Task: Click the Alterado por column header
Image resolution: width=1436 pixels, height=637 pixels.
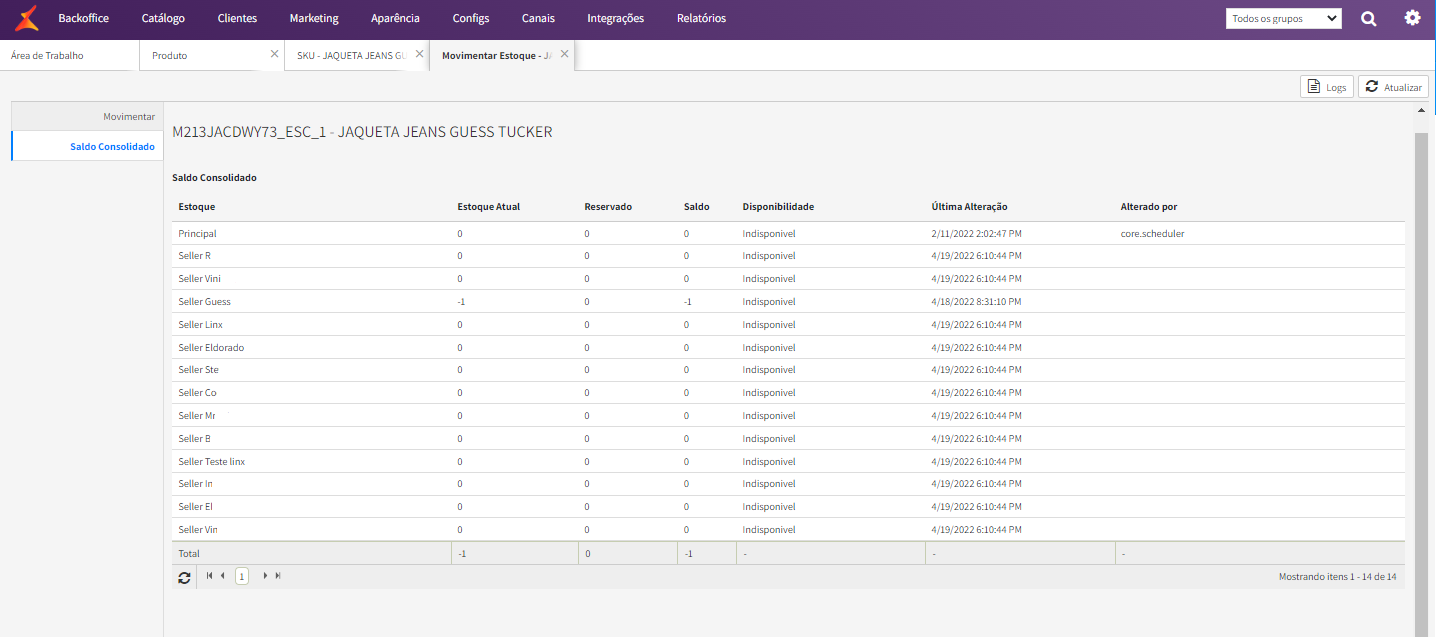Action: coord(1149,207)
